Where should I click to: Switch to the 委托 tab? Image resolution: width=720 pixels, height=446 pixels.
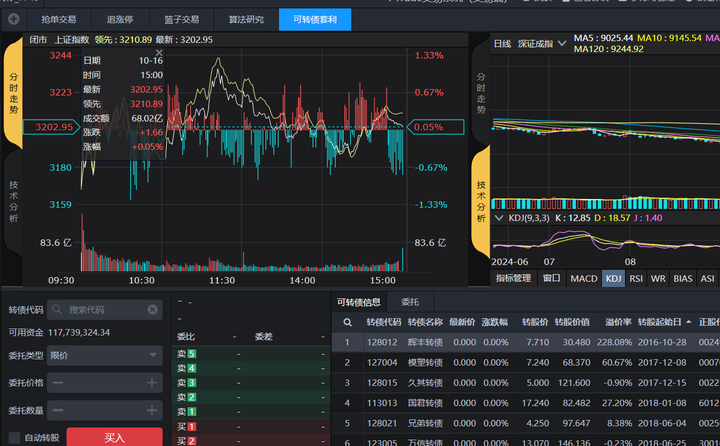pyautogui.click(x=410, y=301)
